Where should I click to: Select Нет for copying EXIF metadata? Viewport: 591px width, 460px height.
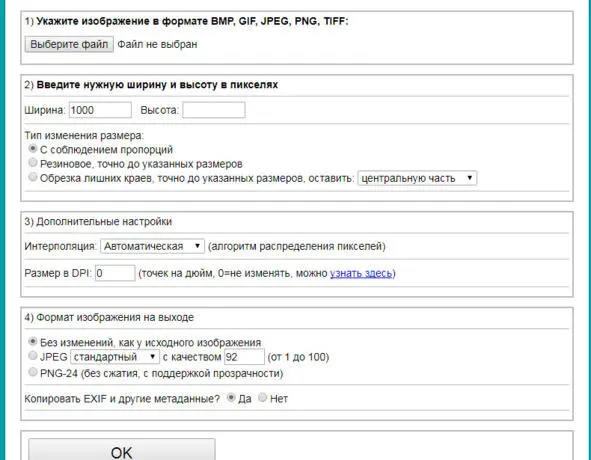click(262, 397)
